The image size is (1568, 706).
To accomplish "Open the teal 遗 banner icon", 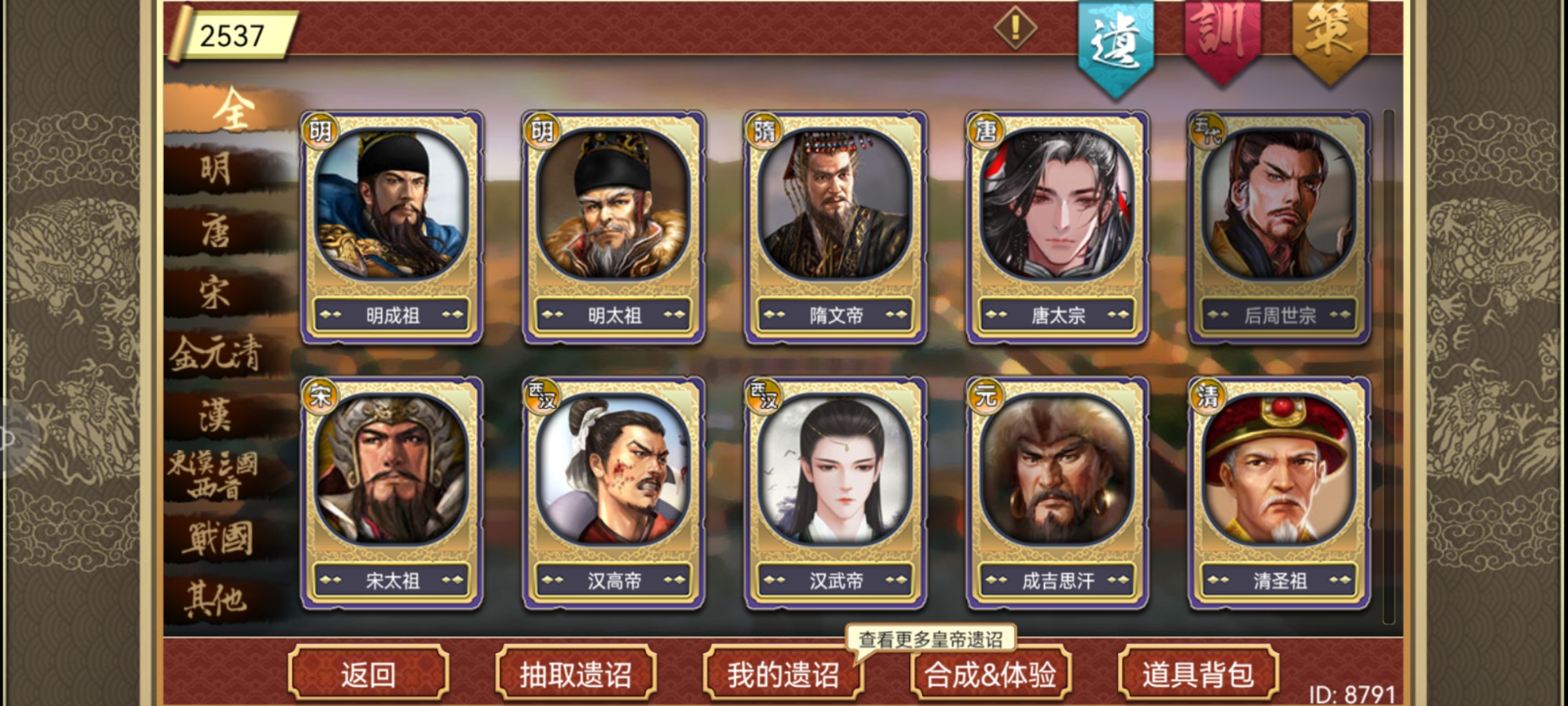I will (x=1116, y=46).
